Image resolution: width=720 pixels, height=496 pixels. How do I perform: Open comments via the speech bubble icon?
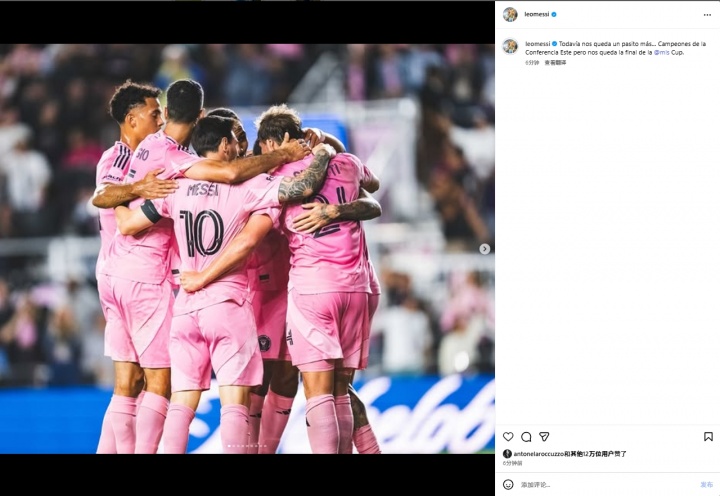526,436
